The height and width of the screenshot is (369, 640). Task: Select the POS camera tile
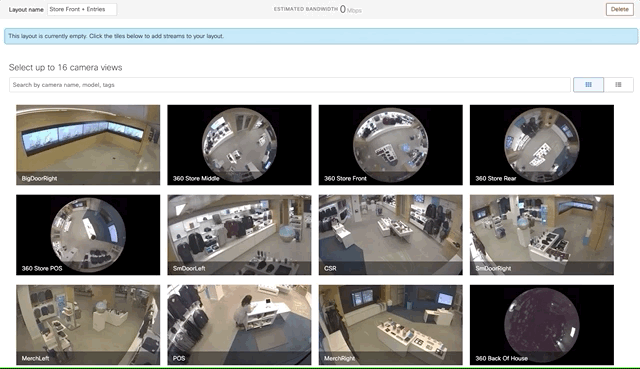(239, 325)
